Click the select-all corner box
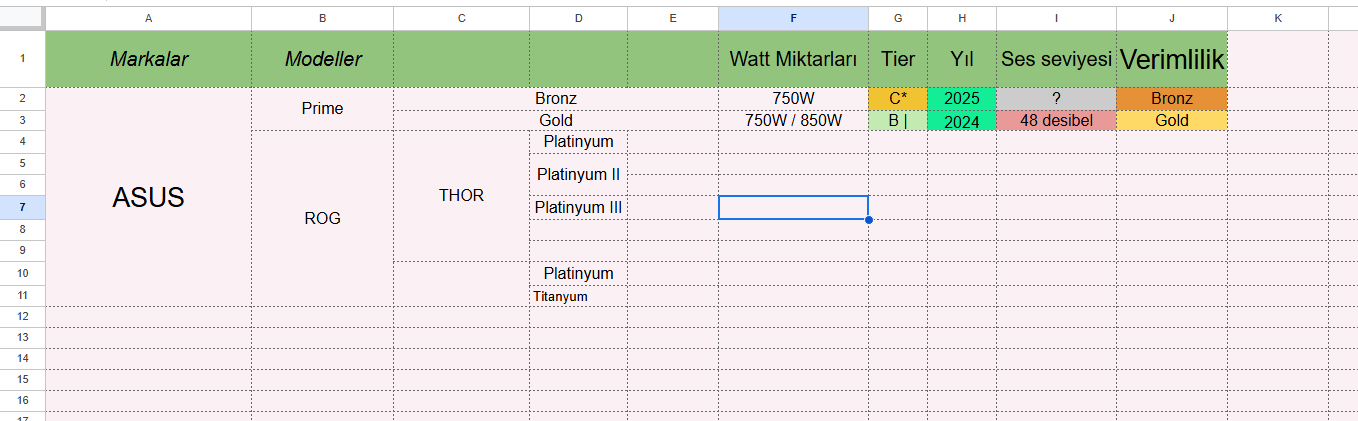The image size is (1358, 421). click(22, 18)
